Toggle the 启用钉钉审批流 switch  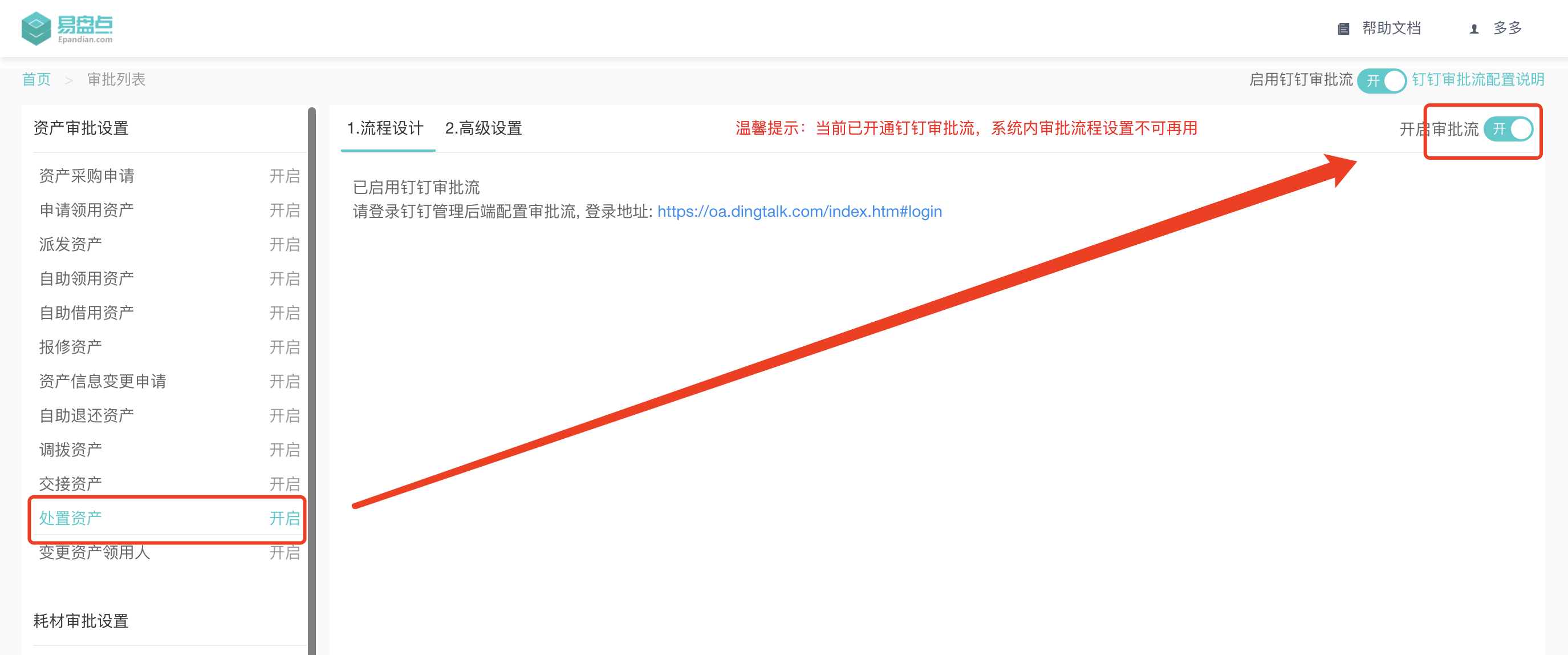point(1381,80)
